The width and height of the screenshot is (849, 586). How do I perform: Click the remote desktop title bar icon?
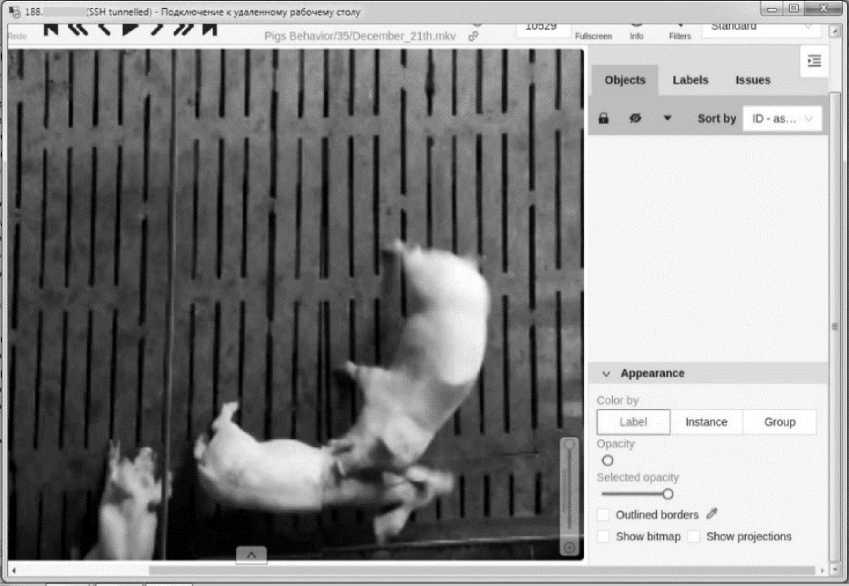15,11
